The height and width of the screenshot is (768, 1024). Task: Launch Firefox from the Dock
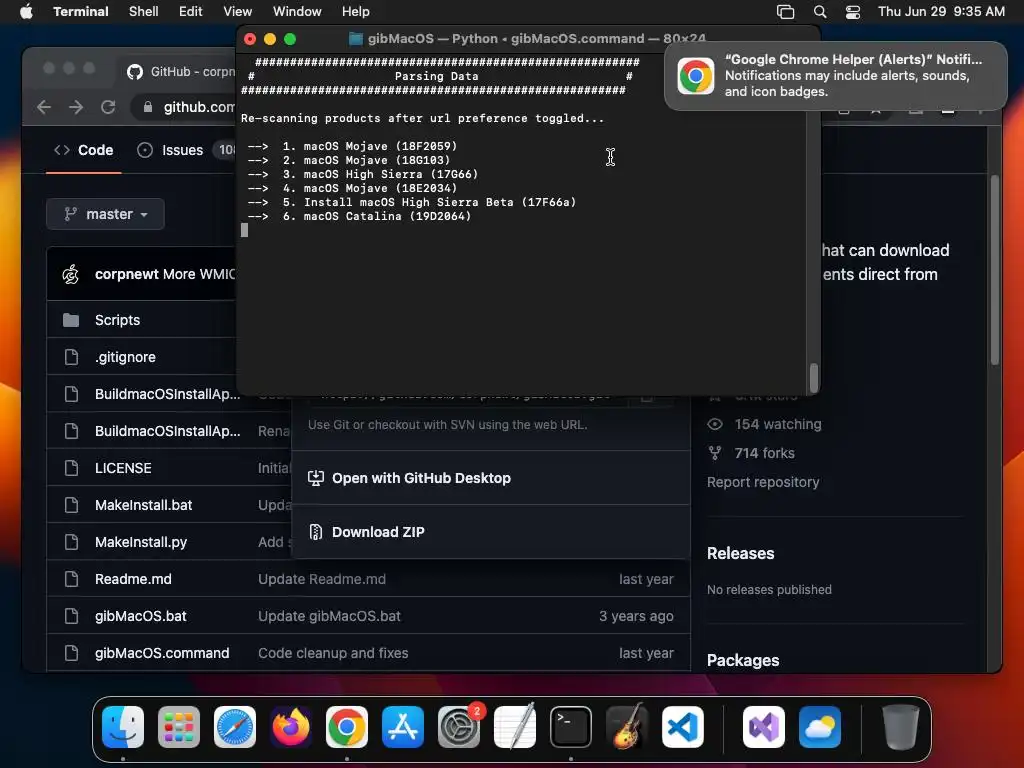(291, 727)
